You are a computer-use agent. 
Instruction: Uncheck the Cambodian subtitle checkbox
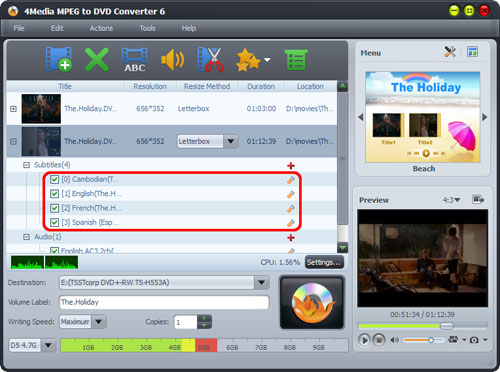[x=54, y=180]
